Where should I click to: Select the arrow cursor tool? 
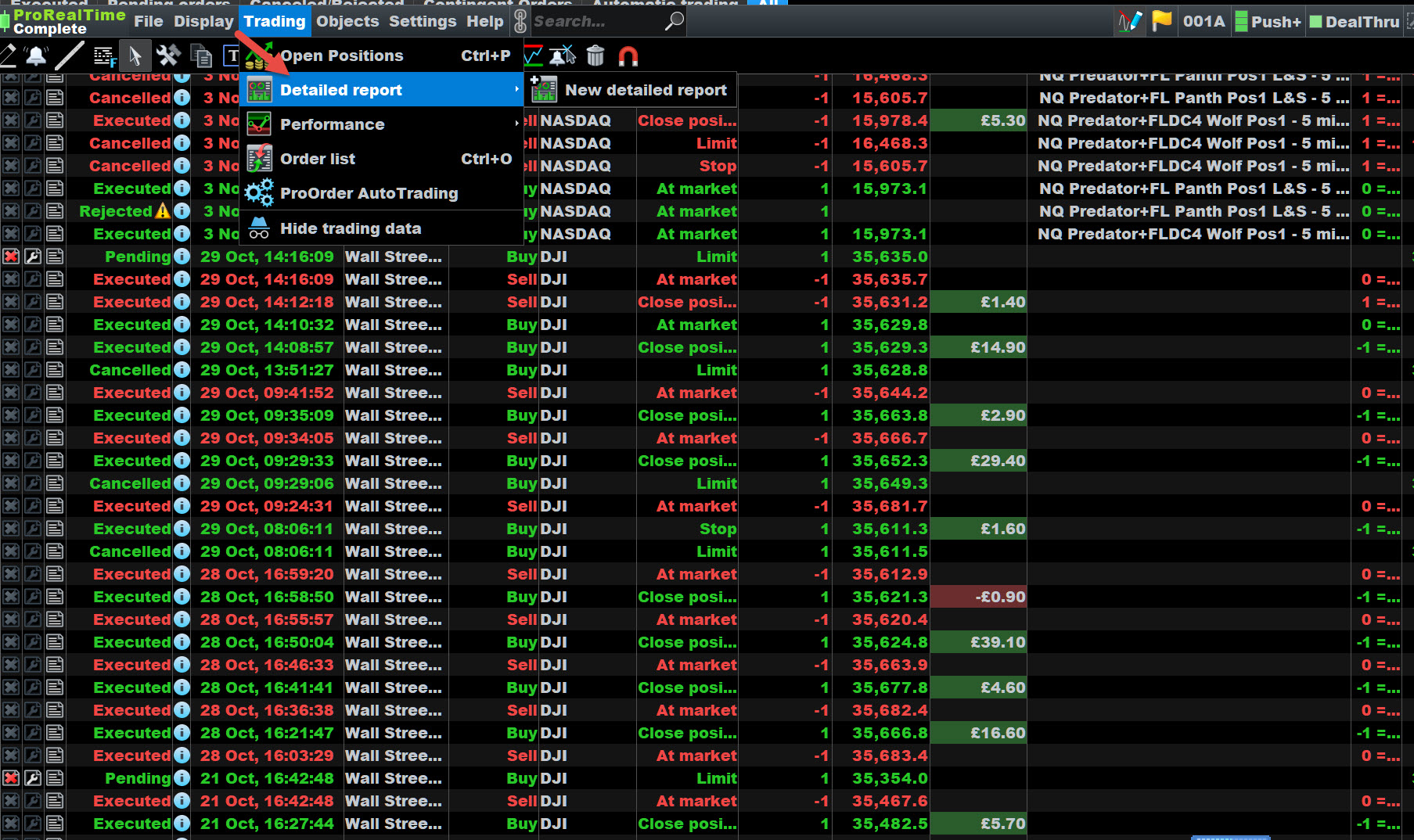(135, 56)
